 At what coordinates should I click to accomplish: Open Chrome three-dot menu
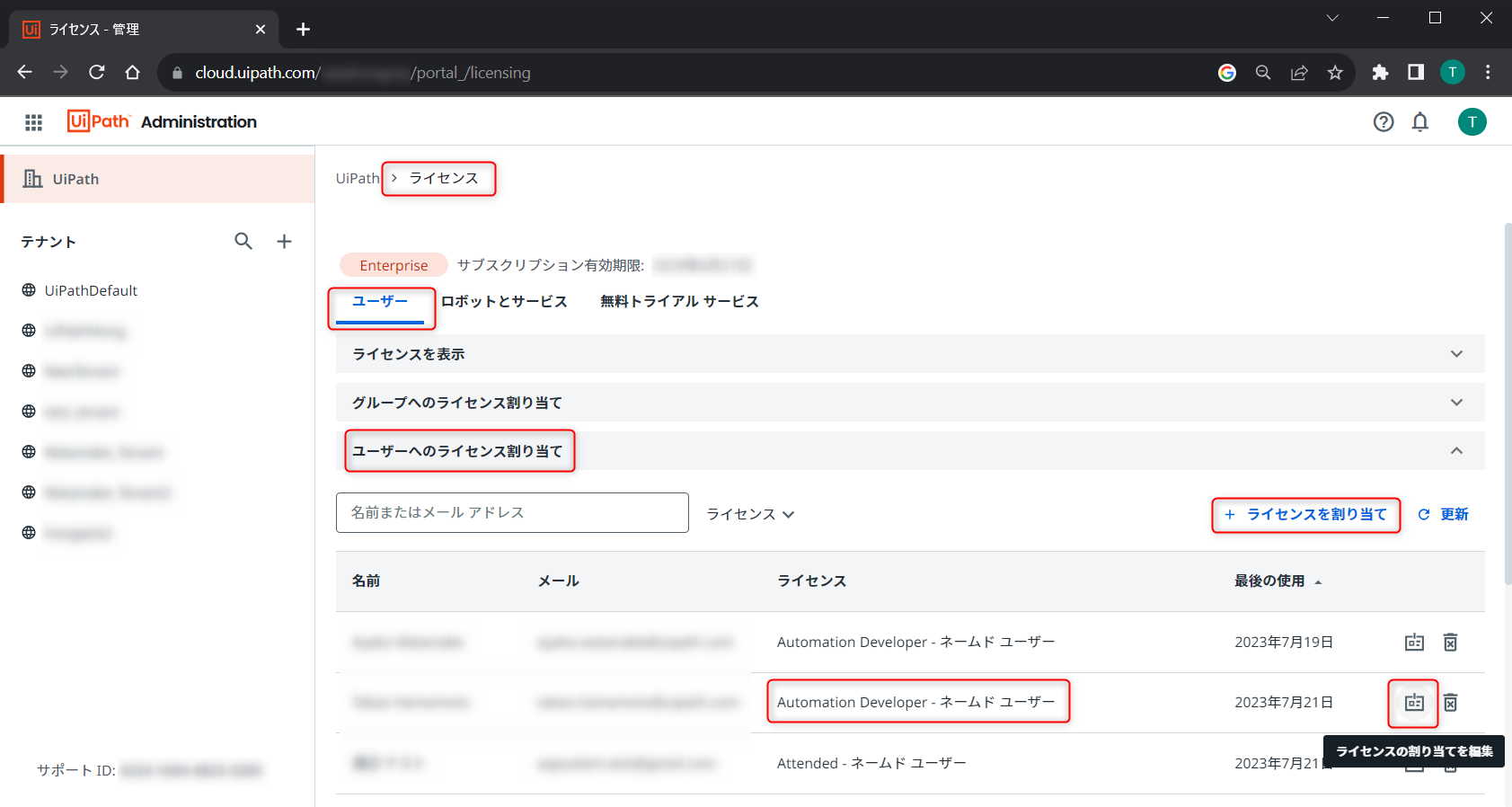click(x=1488, y=73)
